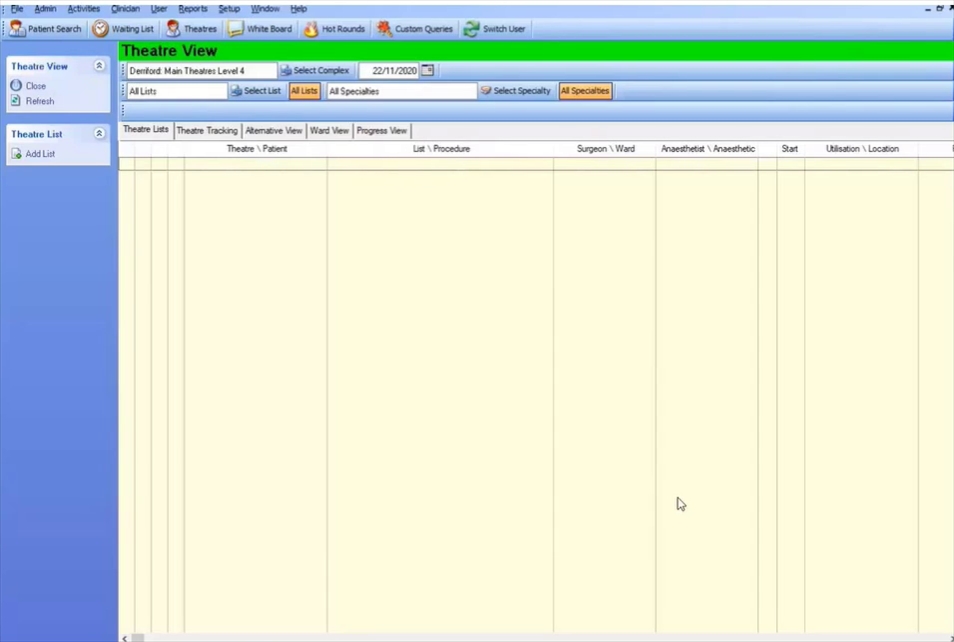Open Patient Search from the toolbar
The height and width of the screenshot is (642, 954).
pos(45,29)
